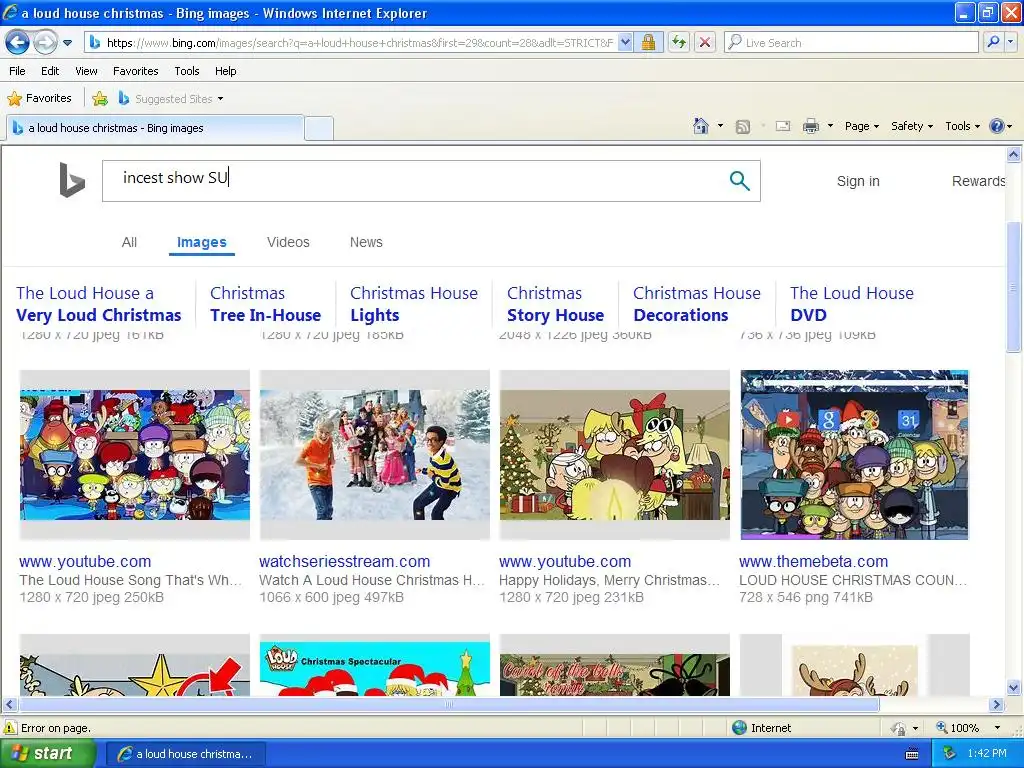1024x768 pixels.
Task: Open the Favorites menu in menu bar
Action: pyautogui.click(x=136, y=71)
